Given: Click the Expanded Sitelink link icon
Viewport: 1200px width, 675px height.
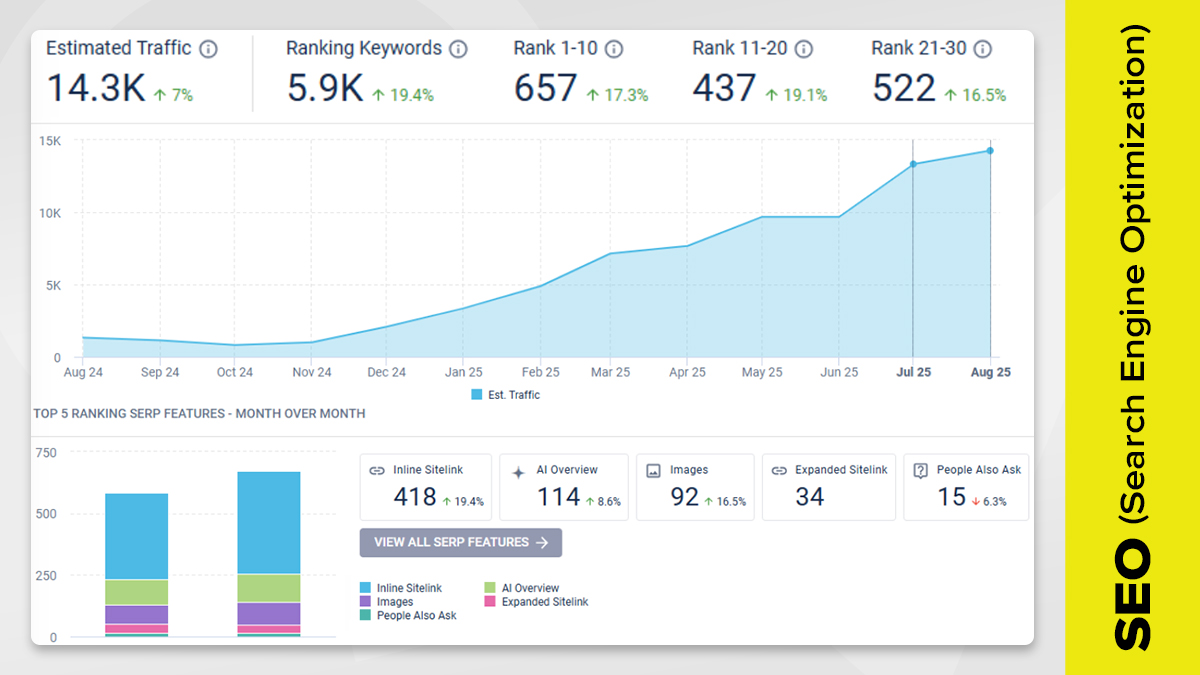Looking at the screenshot, I should pos(780,470).
